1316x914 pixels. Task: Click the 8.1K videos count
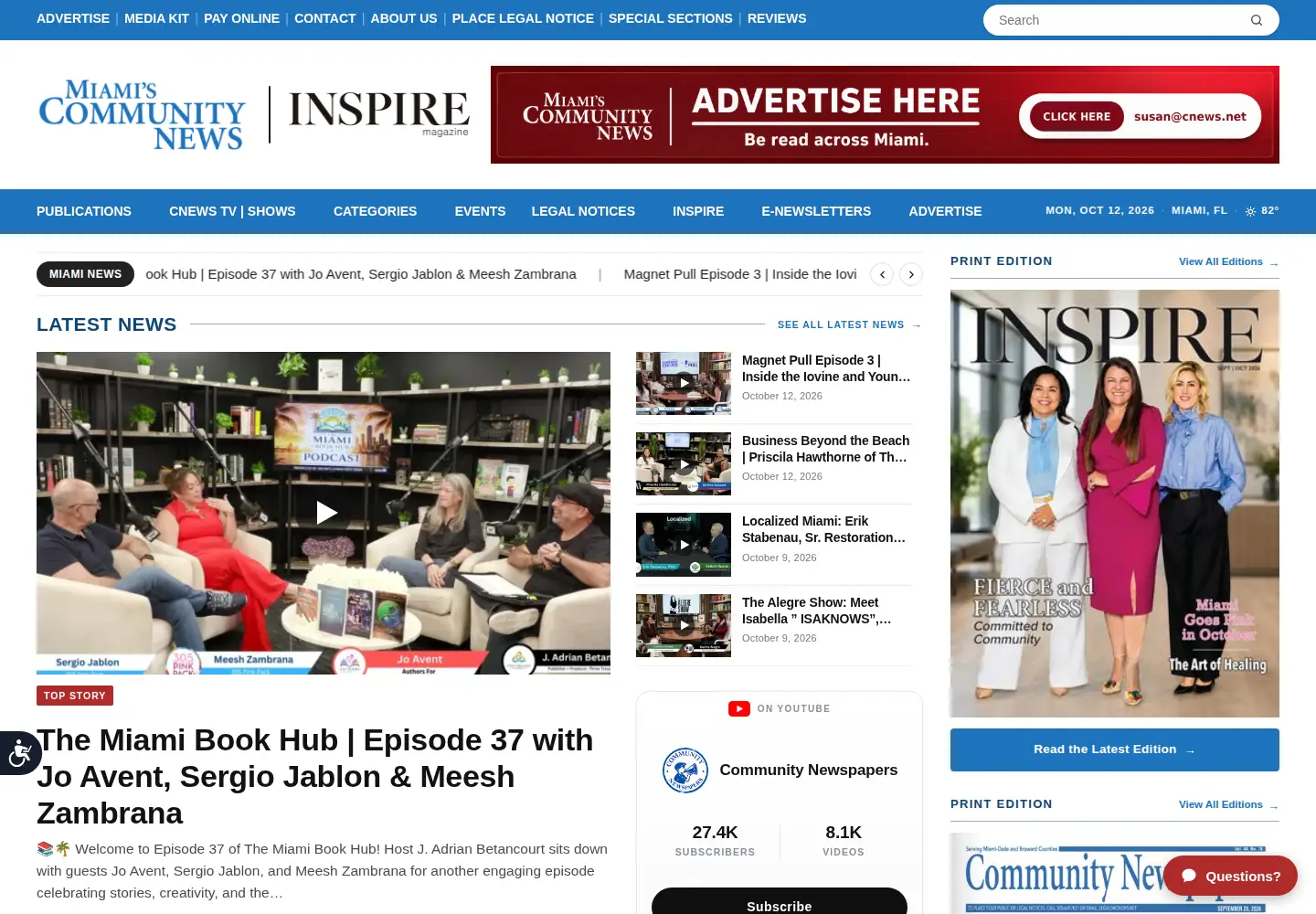pos(844,832)
